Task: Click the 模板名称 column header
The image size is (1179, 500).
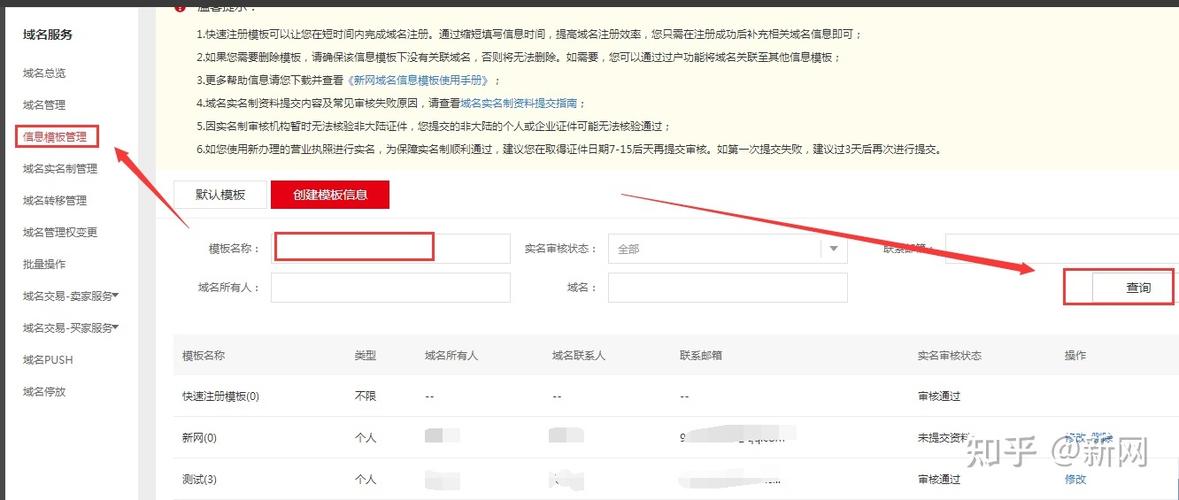Action: (204, 356)
